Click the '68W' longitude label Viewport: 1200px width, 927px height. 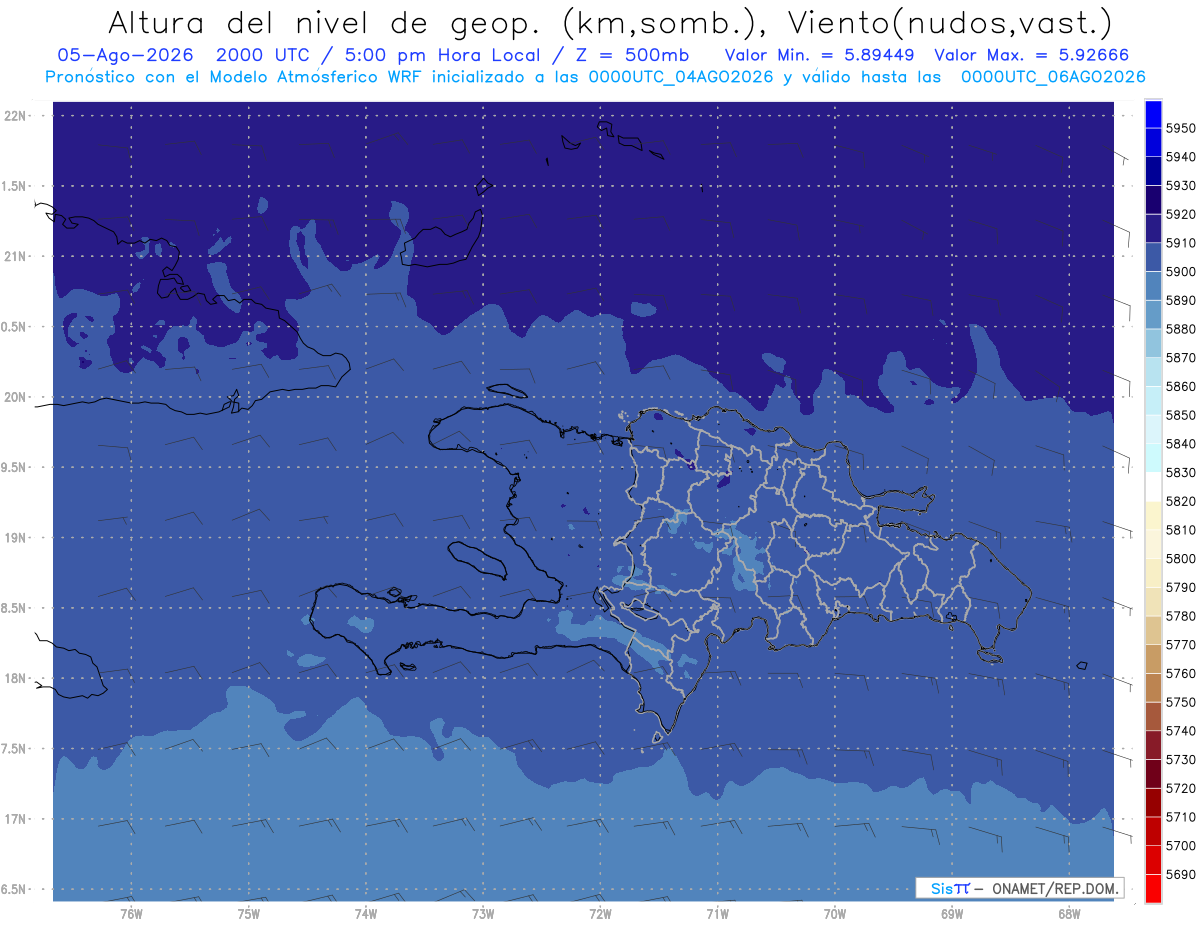(x=1069, y=913)
